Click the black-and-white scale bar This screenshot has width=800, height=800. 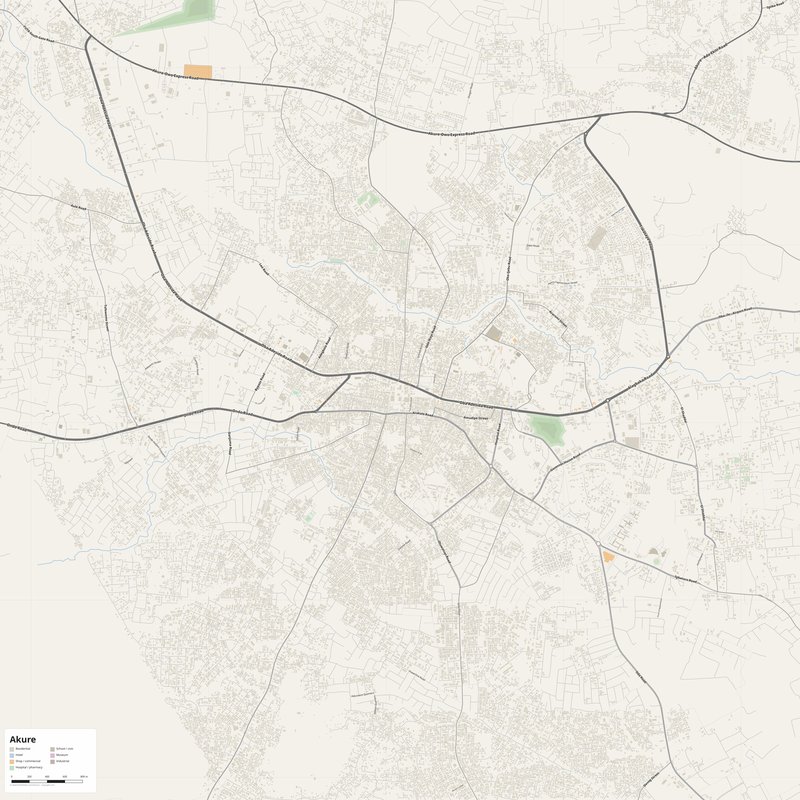tap(47, 782)
